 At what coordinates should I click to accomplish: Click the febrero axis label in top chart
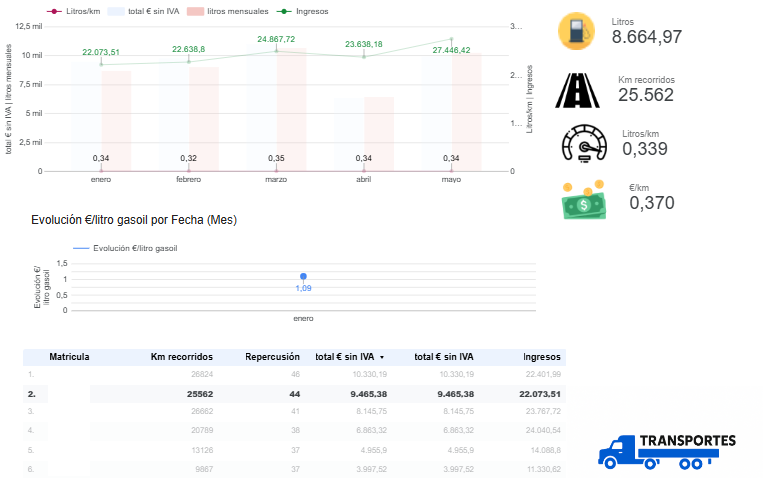coord(188,179)
